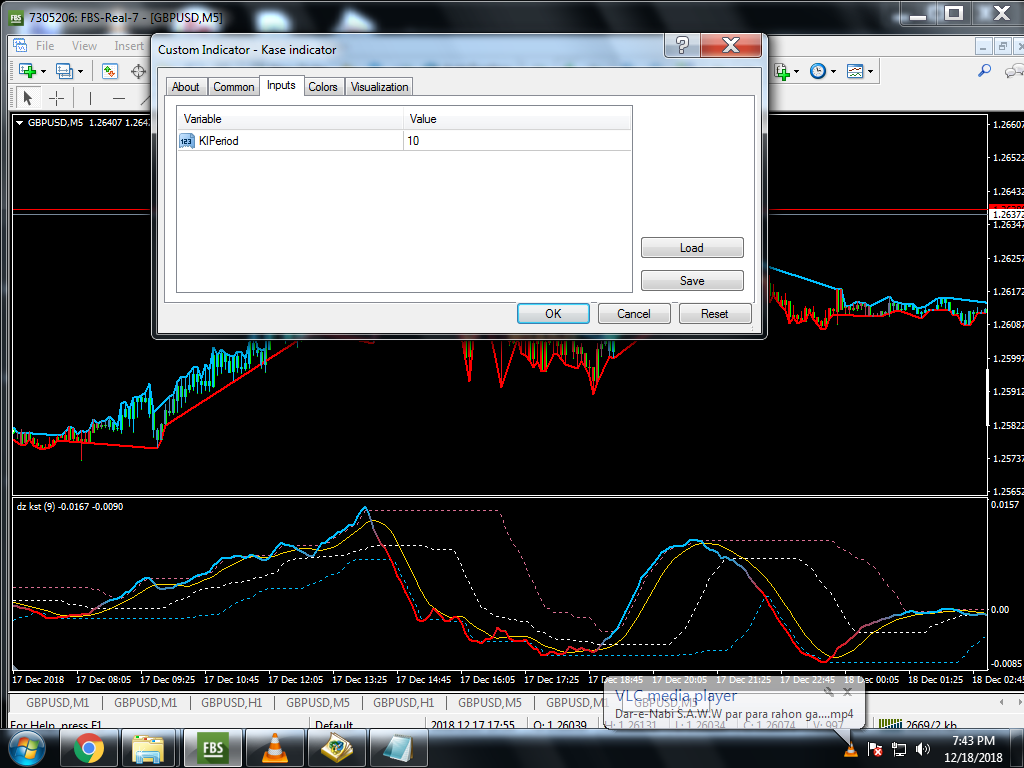Open Google Chrome from the taskbar
This screenshot has height=768, width=1024.
[x=88, y=748]
